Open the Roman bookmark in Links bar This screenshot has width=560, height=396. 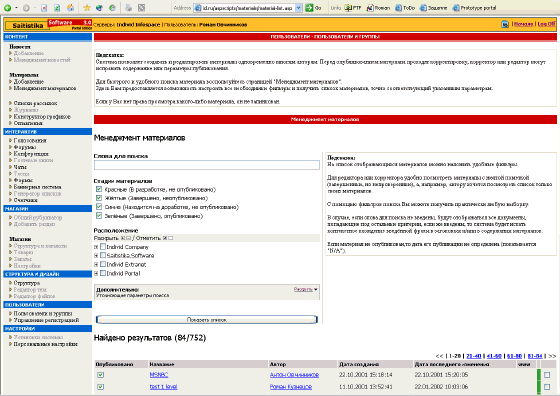click(x=378, y=7)
